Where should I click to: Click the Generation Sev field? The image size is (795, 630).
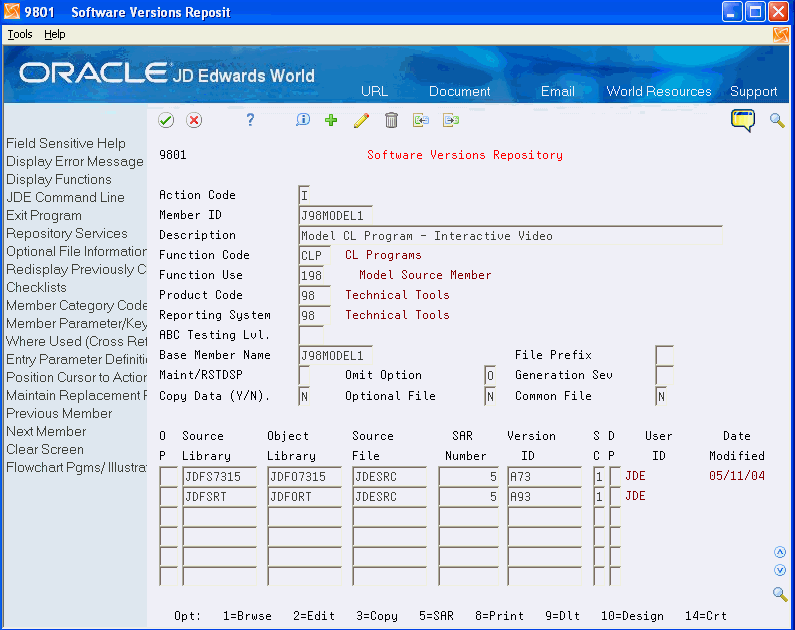[664, 376]
